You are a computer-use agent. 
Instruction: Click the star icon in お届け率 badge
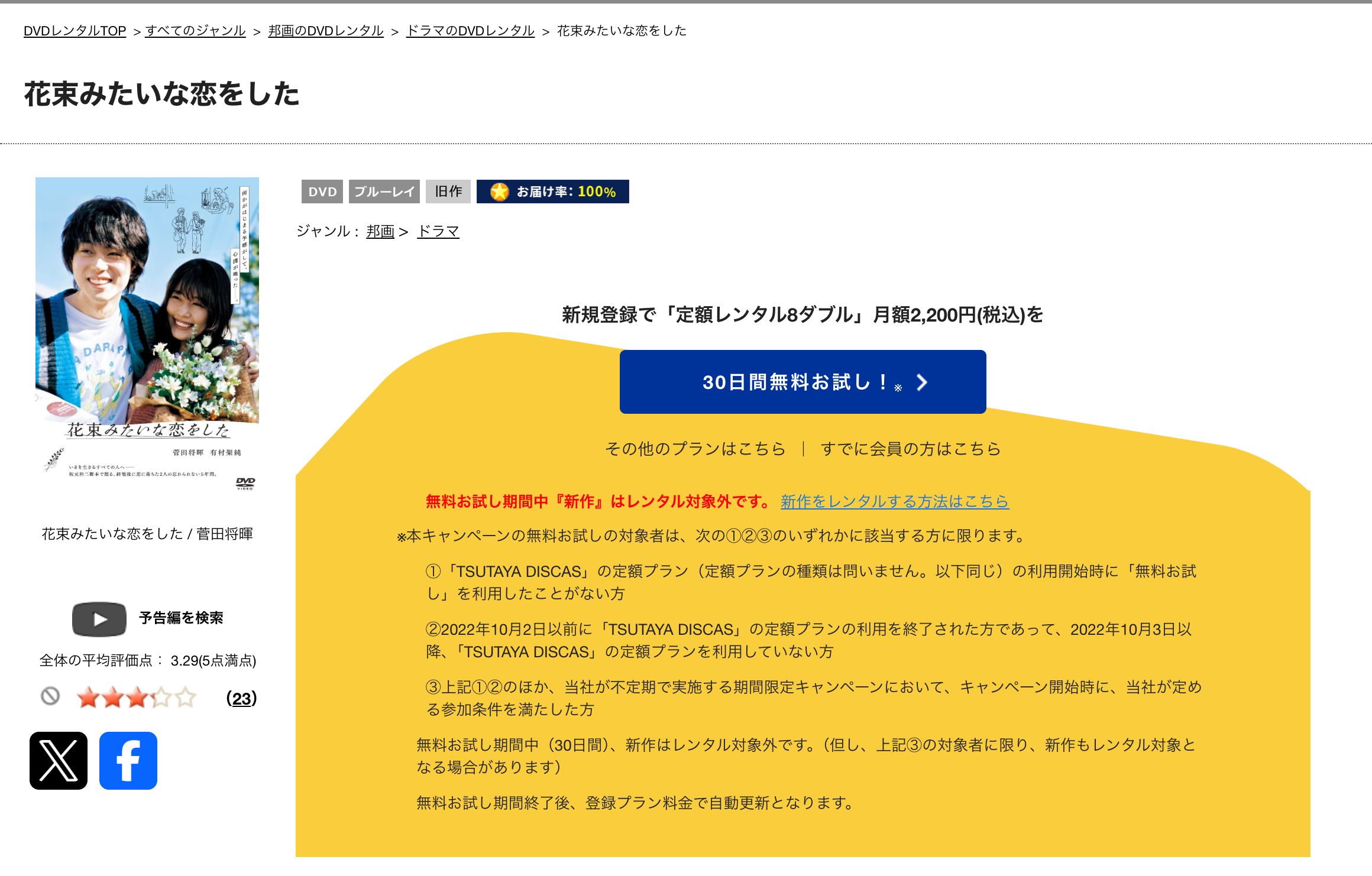[500, 192]
